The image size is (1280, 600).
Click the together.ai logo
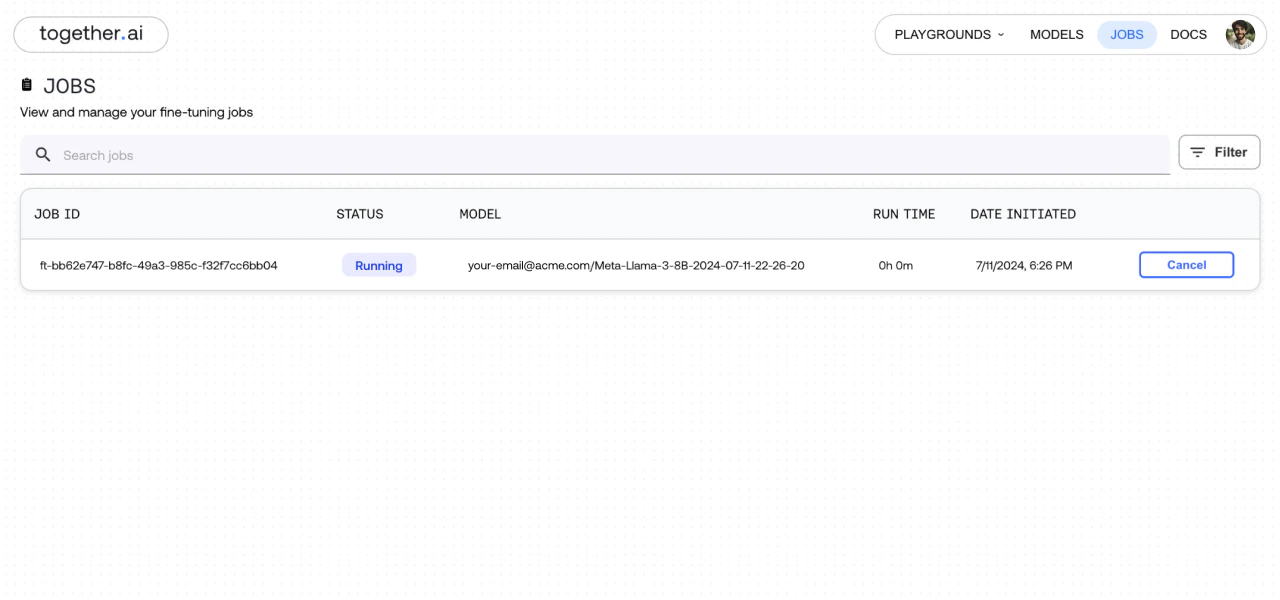point(90,34)
